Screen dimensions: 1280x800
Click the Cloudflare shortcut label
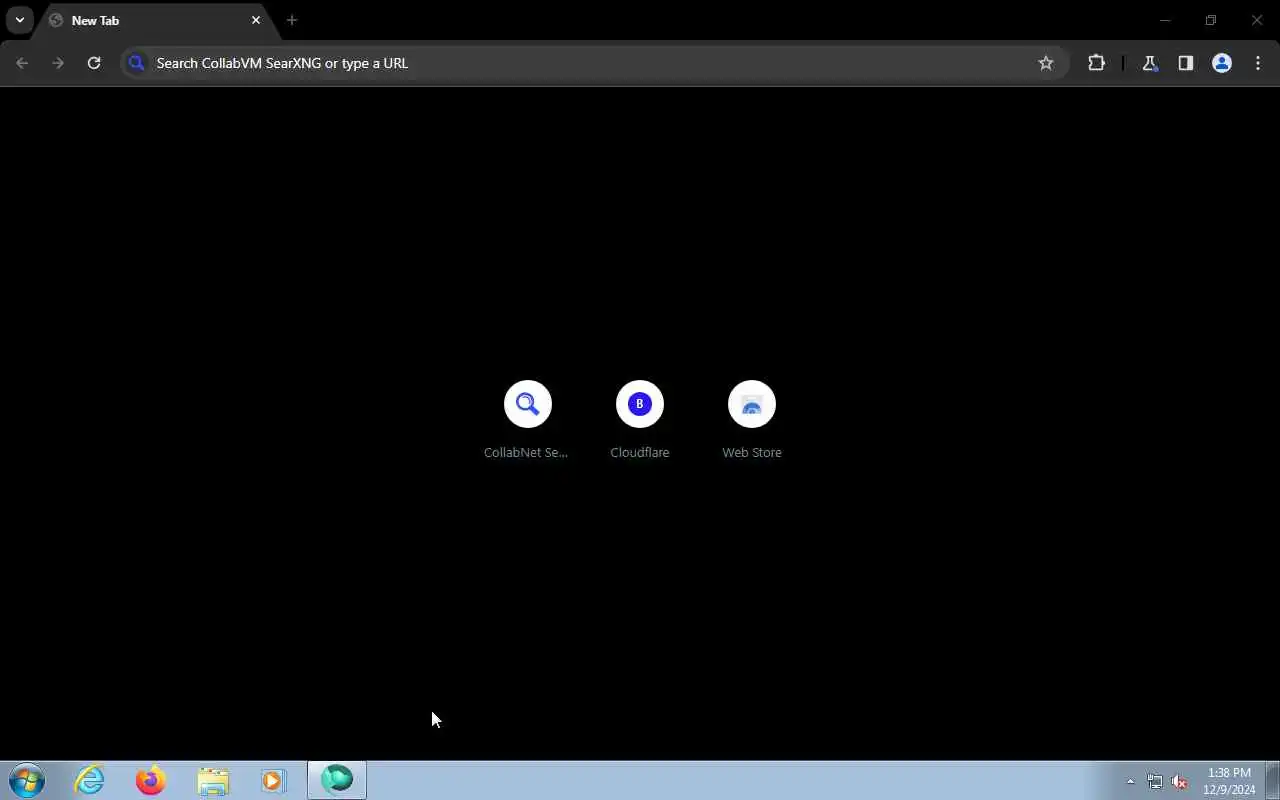(x=640, y=453)
